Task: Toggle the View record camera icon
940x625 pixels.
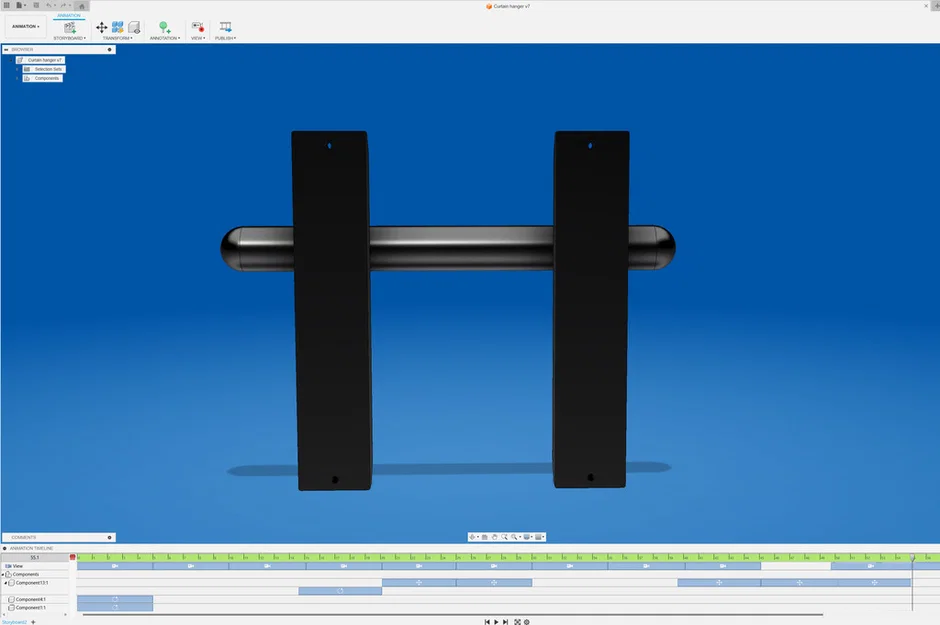Action: (x=198, y=28)
